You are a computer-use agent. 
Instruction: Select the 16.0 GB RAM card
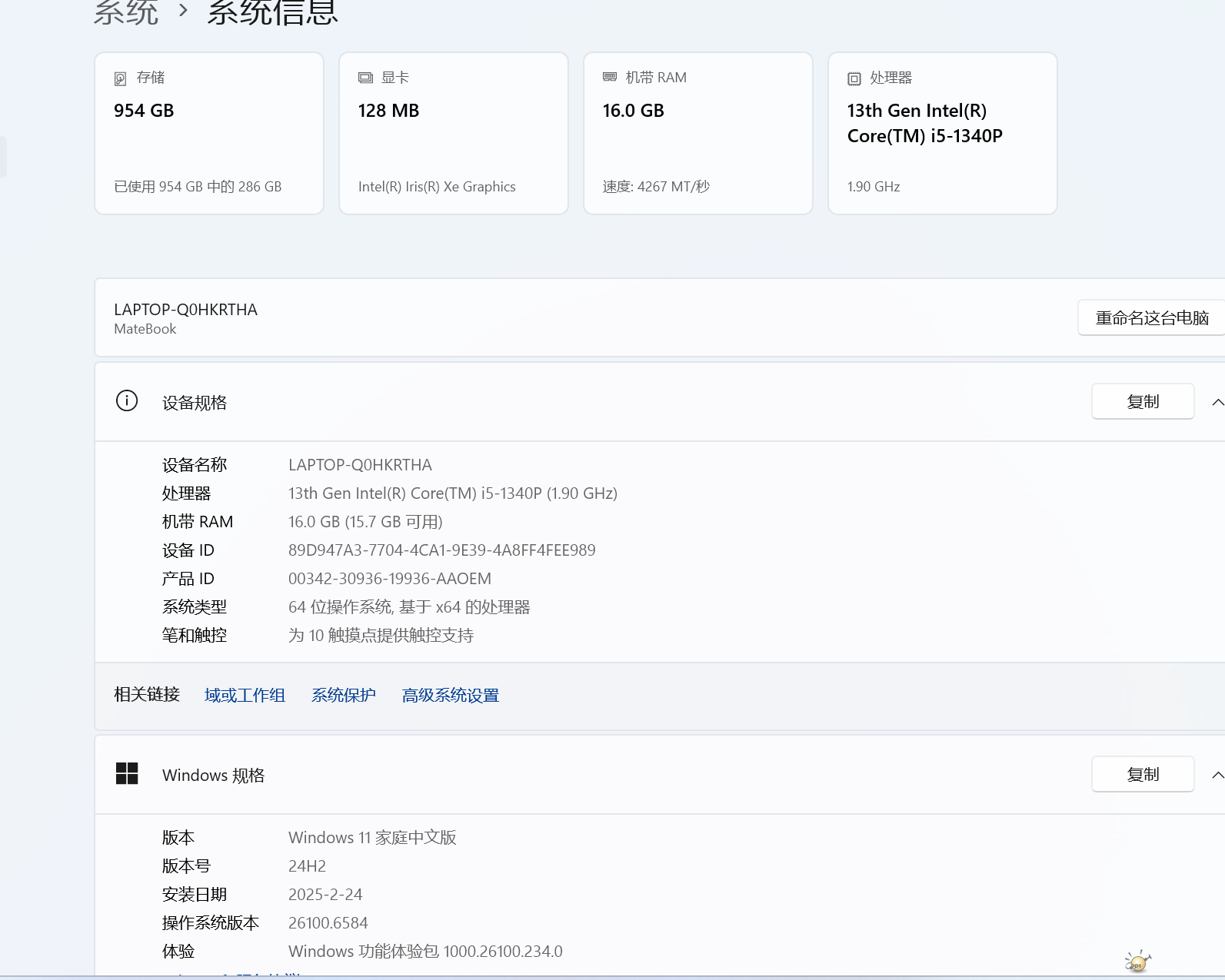point(697,133)
